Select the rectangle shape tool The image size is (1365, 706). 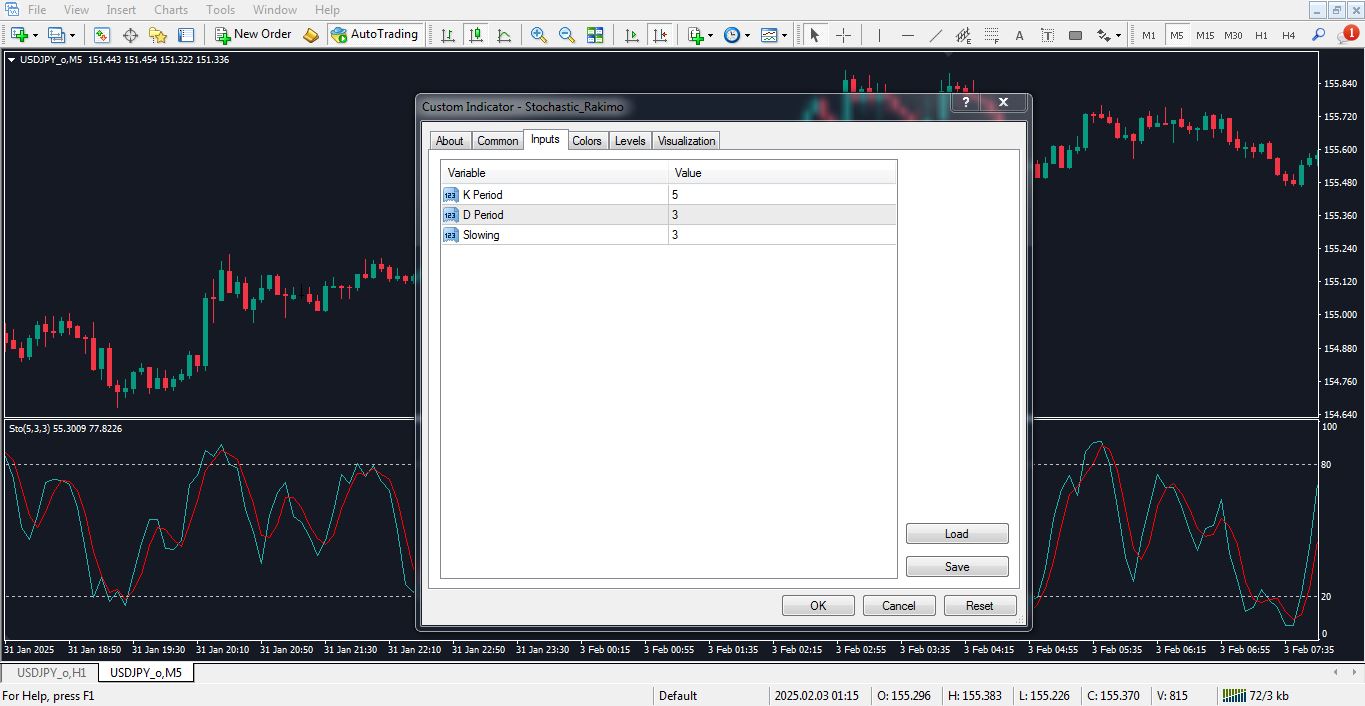[x=1075, y=35]
